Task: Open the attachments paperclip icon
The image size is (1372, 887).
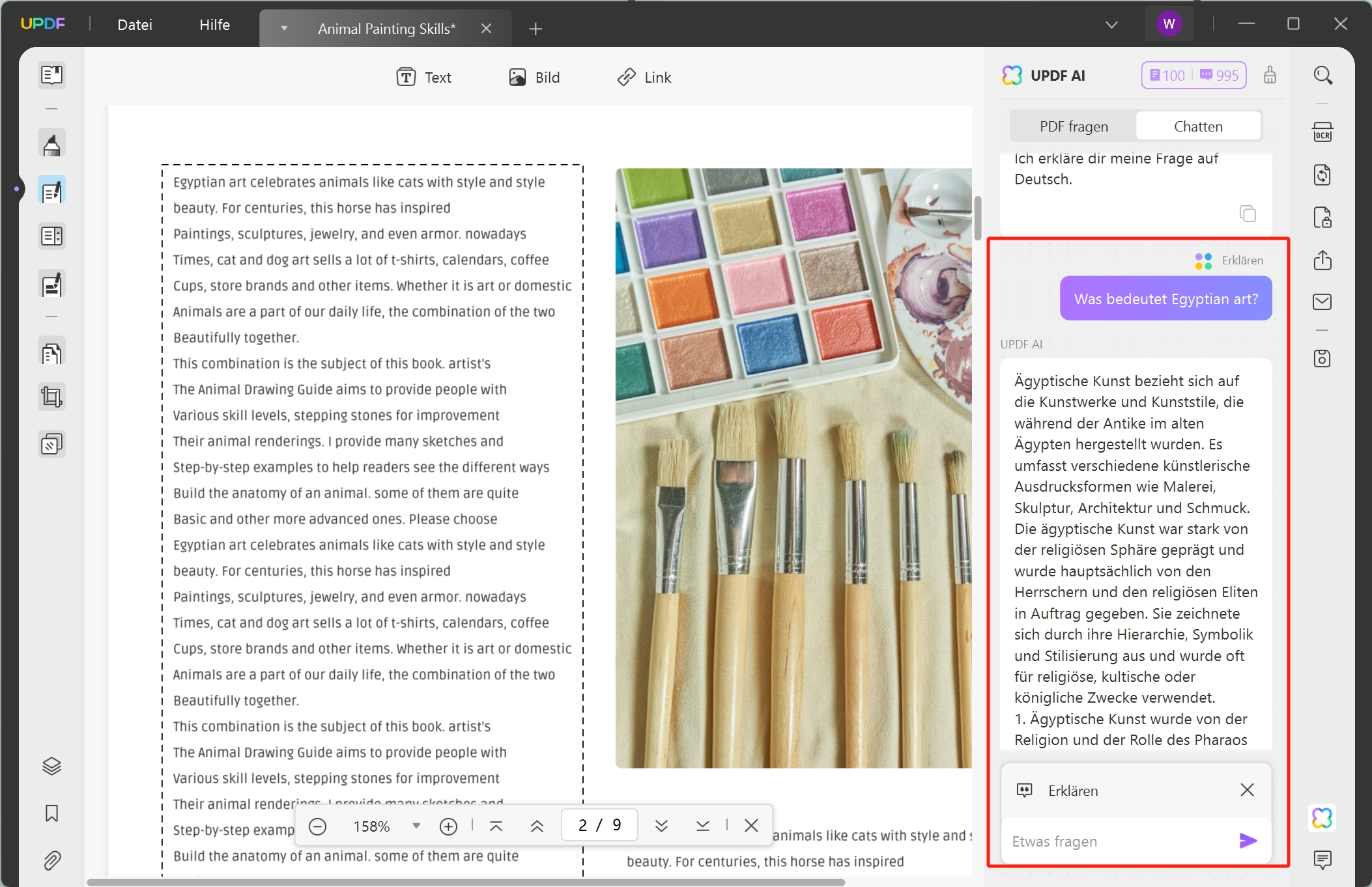Action: tap(51, 860)
